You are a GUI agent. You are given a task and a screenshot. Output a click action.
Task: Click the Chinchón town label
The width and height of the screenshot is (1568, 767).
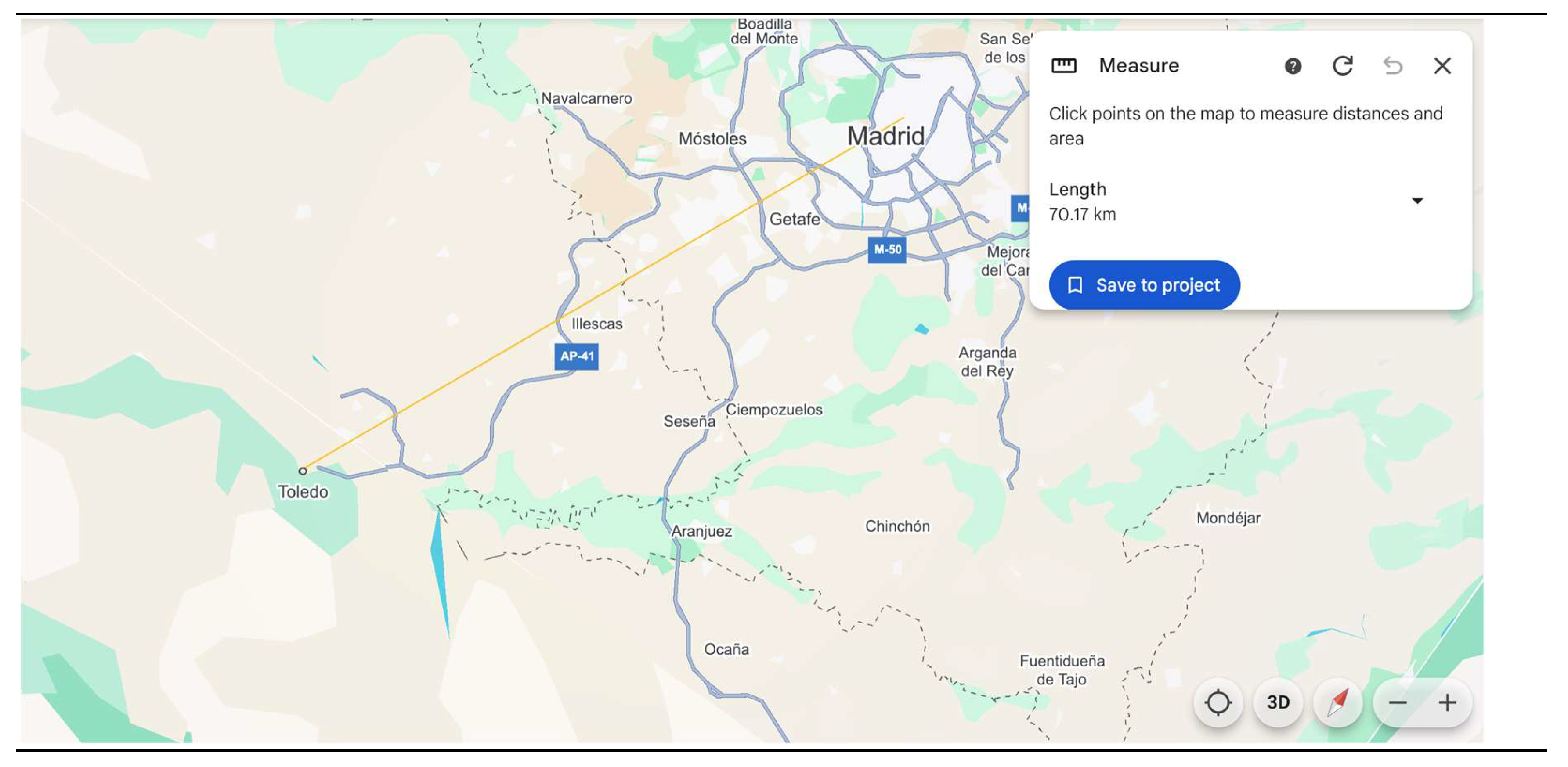pyautogui.click(x=897, y=526)
